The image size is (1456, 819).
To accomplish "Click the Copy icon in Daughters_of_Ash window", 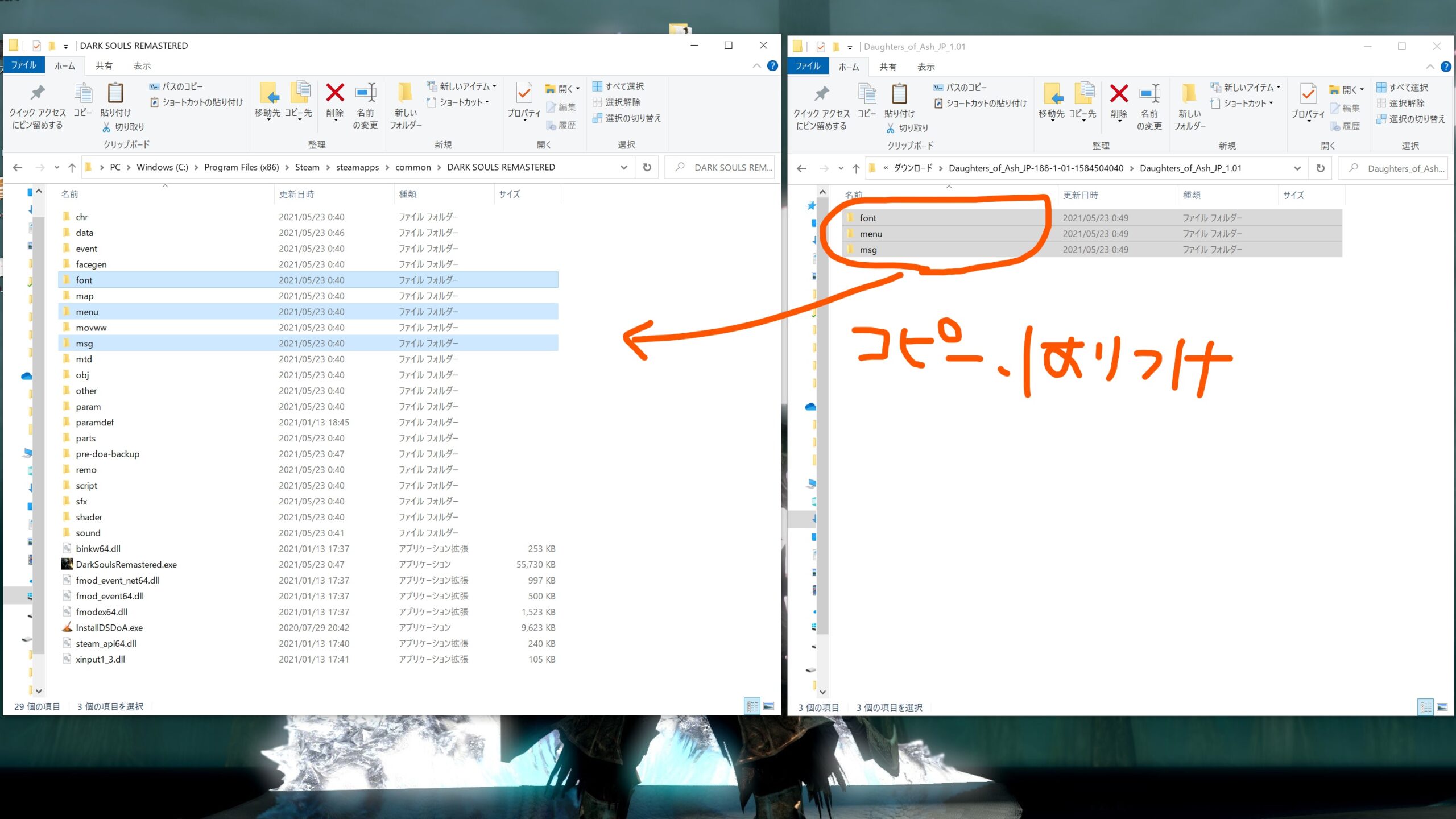I will 867,101.
